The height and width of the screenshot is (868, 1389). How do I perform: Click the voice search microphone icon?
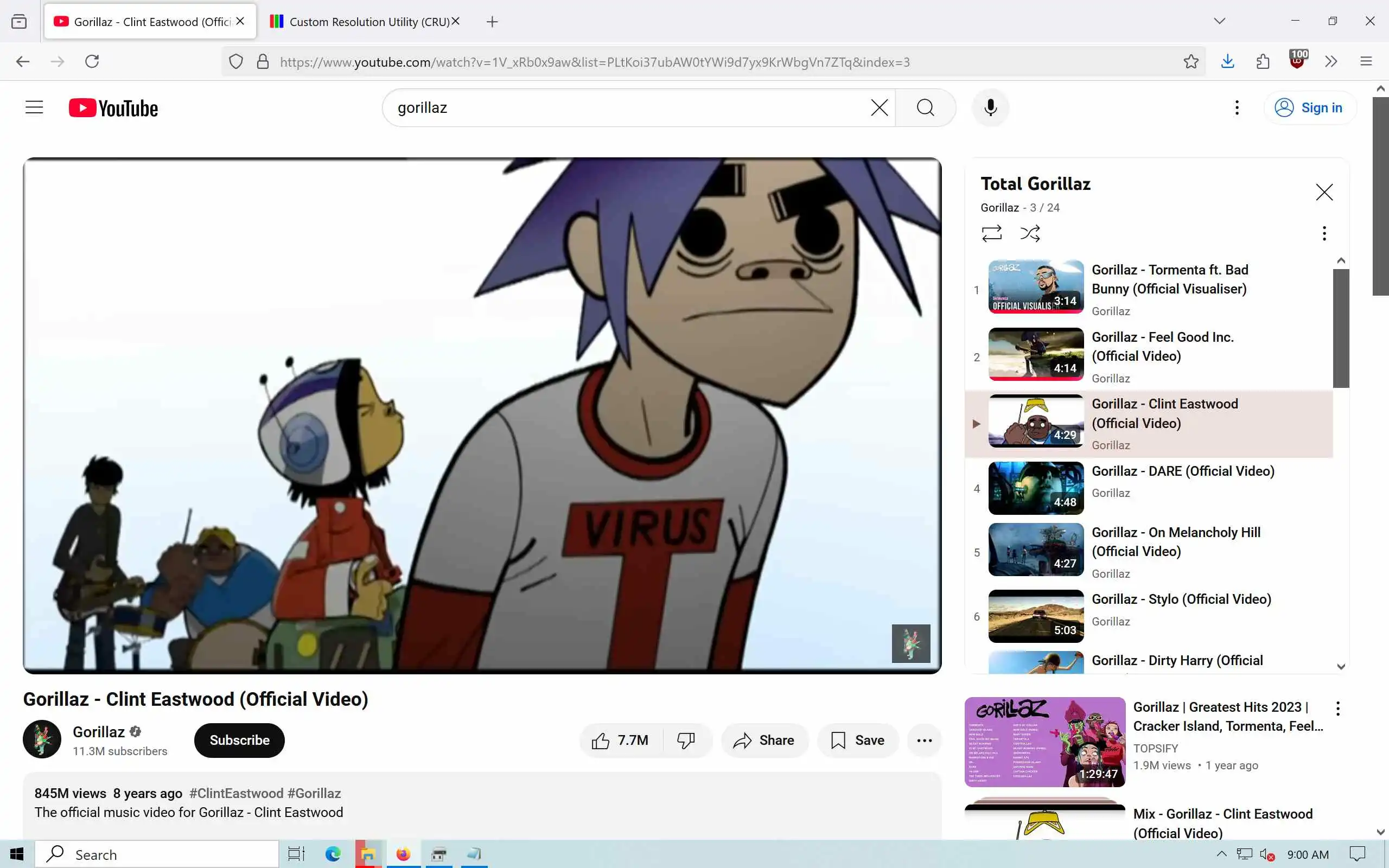point(990,107)
